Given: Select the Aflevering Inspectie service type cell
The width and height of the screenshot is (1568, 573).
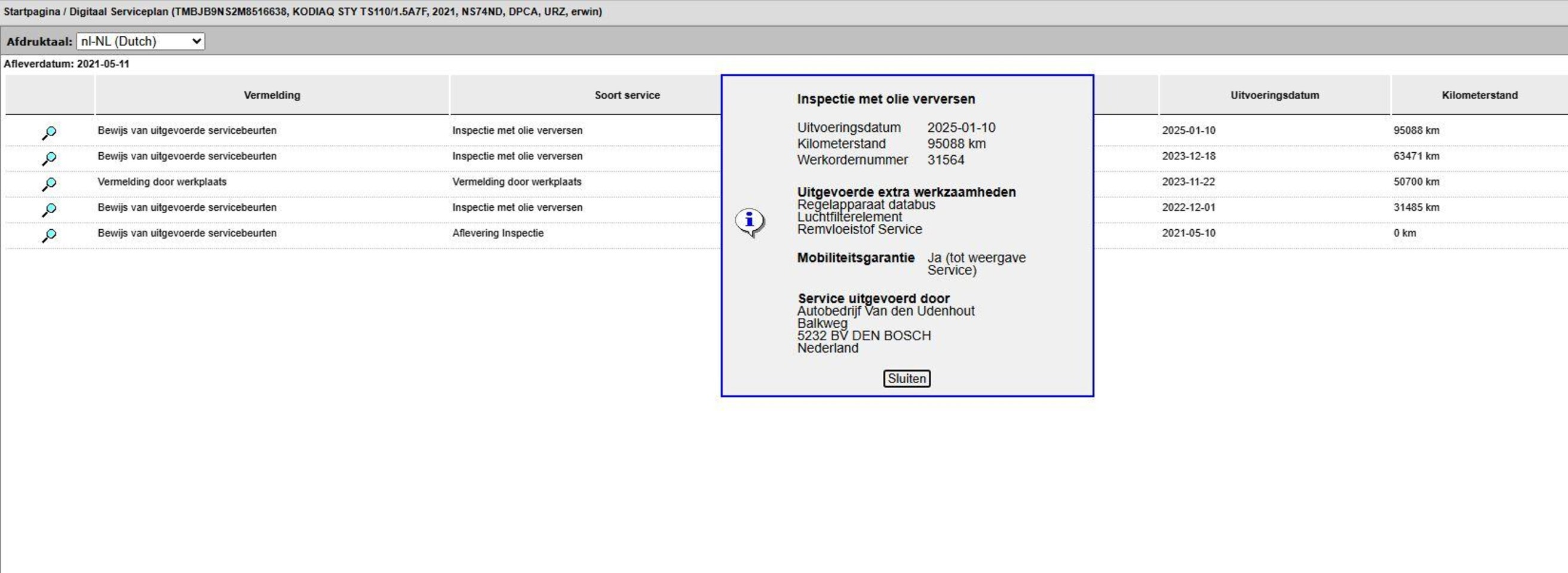Looking at the screenshot, I should [x=498, y=233].
